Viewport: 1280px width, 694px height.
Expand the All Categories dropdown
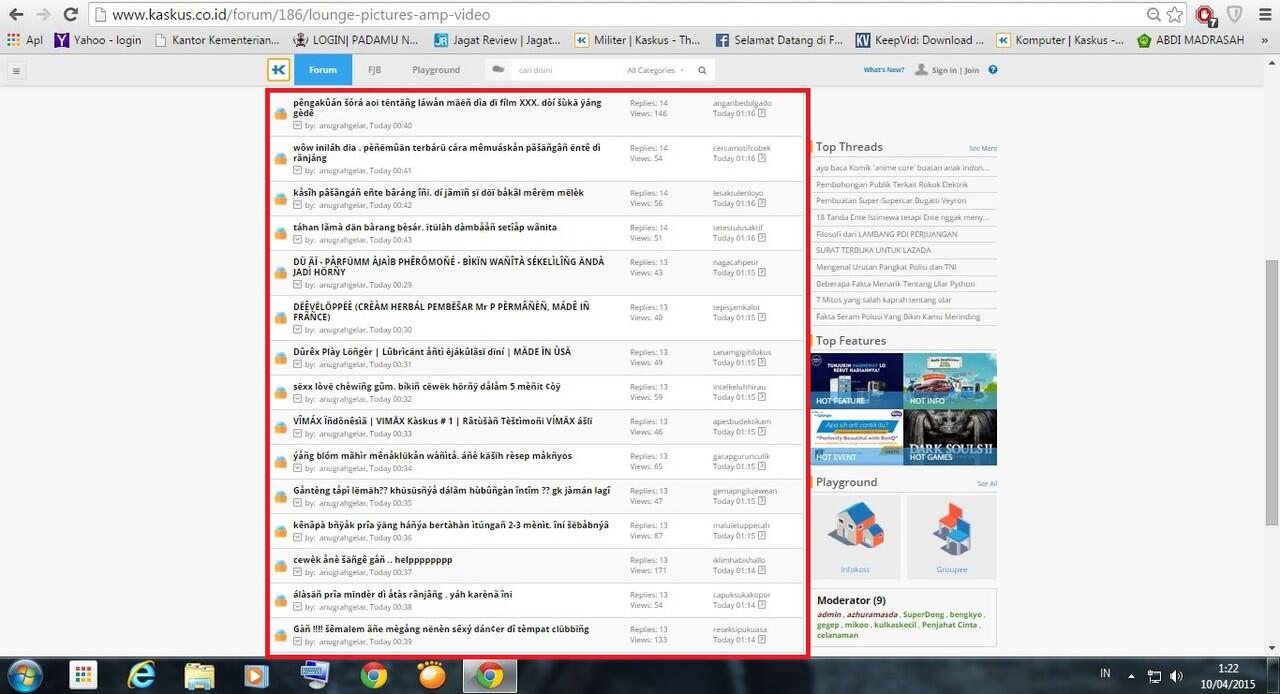[655, 71]
